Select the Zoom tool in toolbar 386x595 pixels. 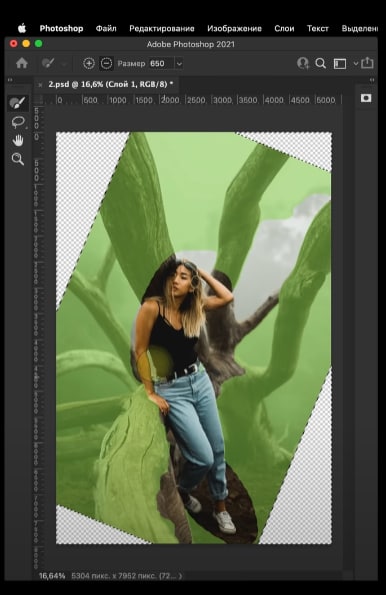[x=17, y=159]
